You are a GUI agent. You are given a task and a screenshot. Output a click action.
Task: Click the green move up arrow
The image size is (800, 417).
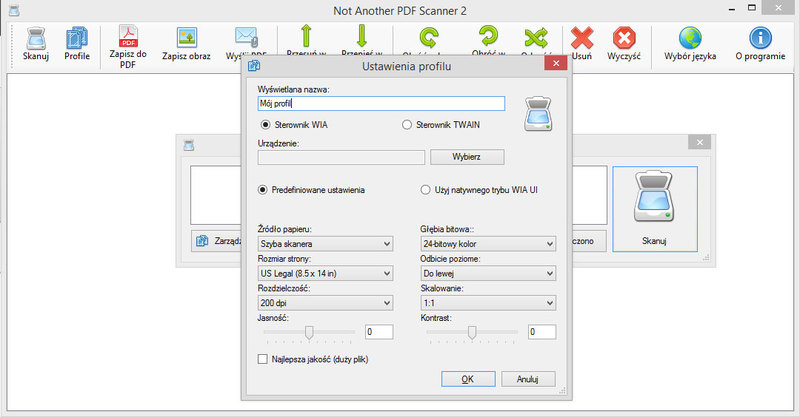pyautogui.click(x=306, y=36)
